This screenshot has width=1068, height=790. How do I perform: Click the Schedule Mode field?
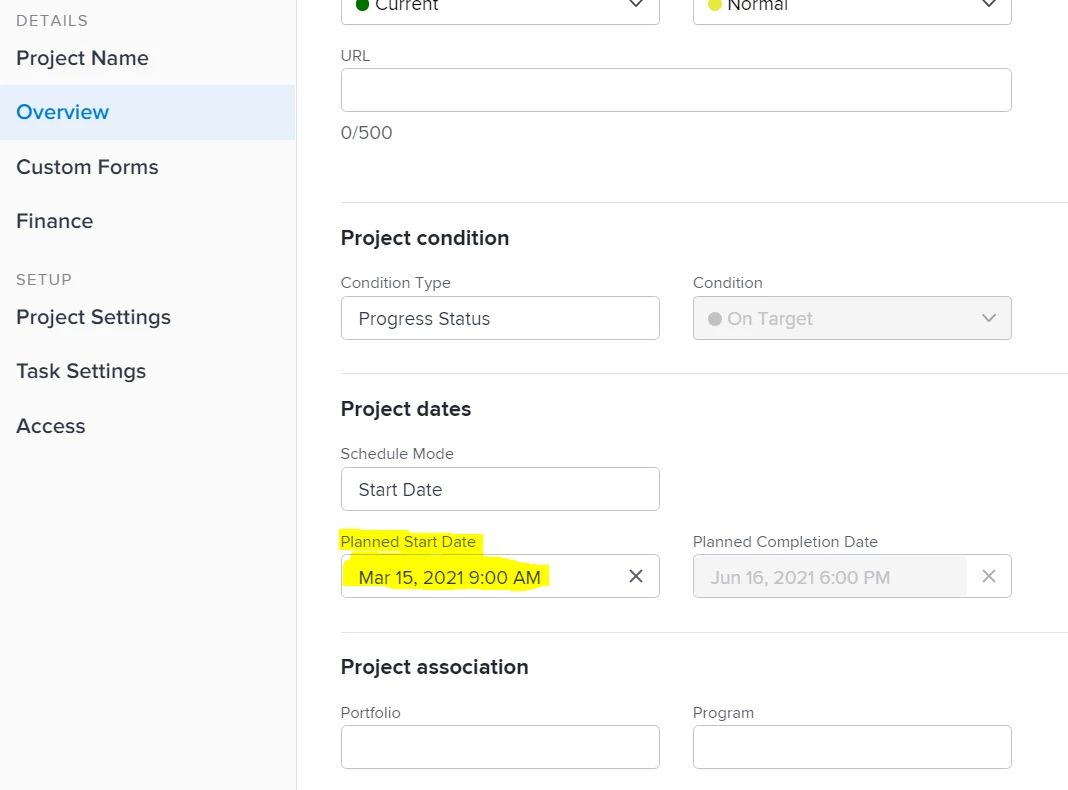499,489
